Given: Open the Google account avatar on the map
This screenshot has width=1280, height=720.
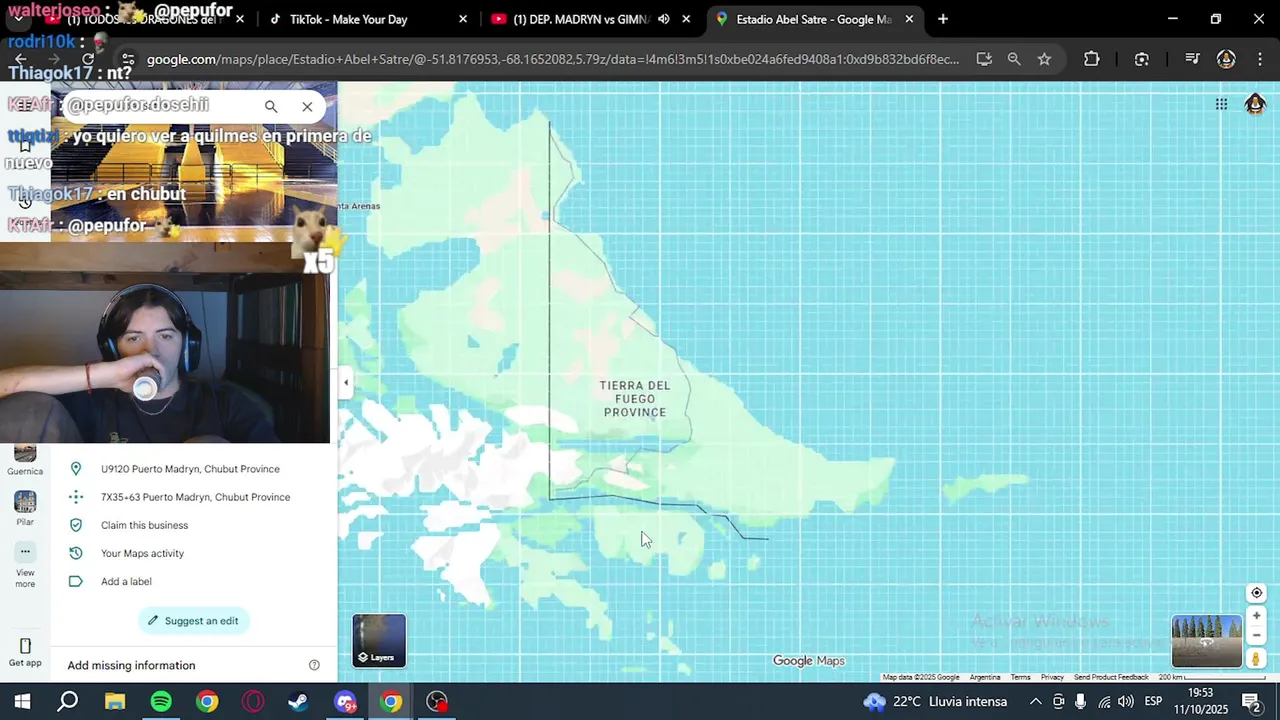Looking at the screenshot, I should [1255, 104].
